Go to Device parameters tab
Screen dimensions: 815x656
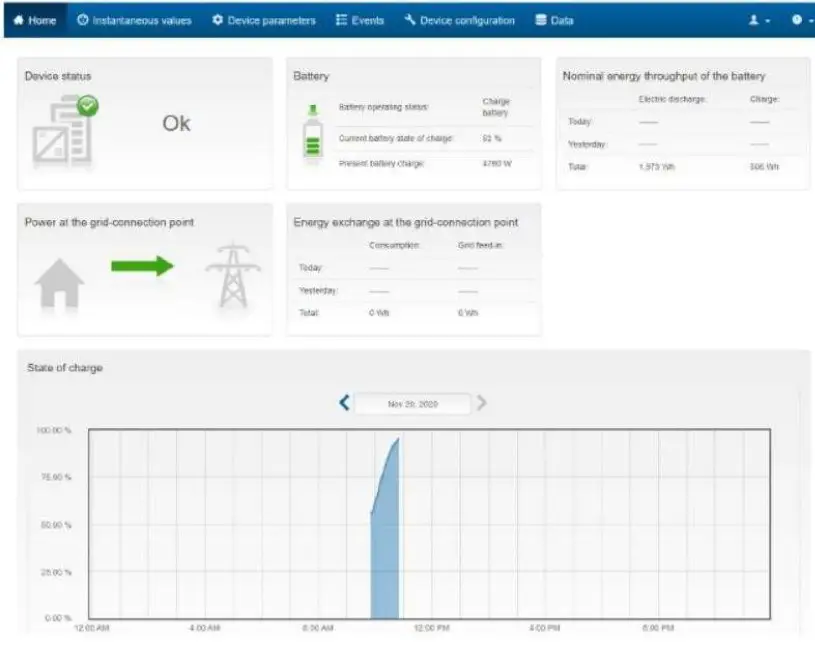click(x=264, y=20)
